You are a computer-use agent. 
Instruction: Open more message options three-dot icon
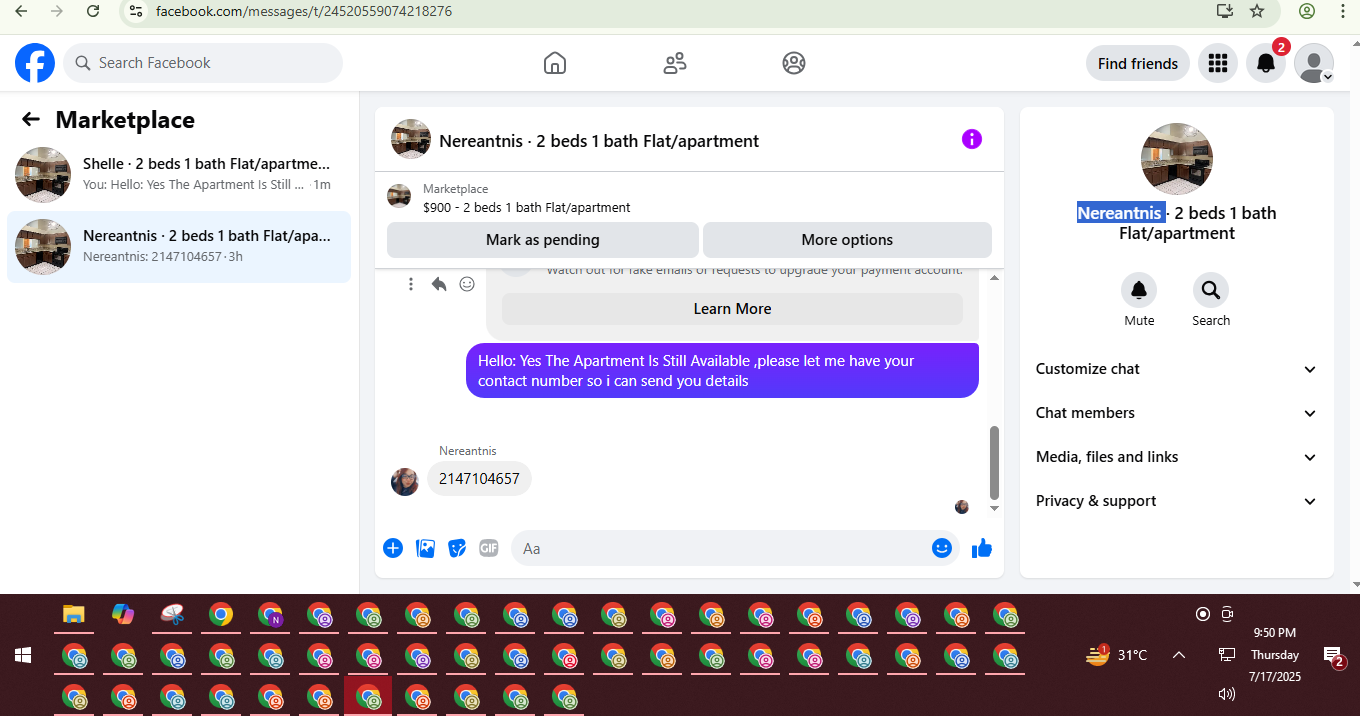pos(411,284)
